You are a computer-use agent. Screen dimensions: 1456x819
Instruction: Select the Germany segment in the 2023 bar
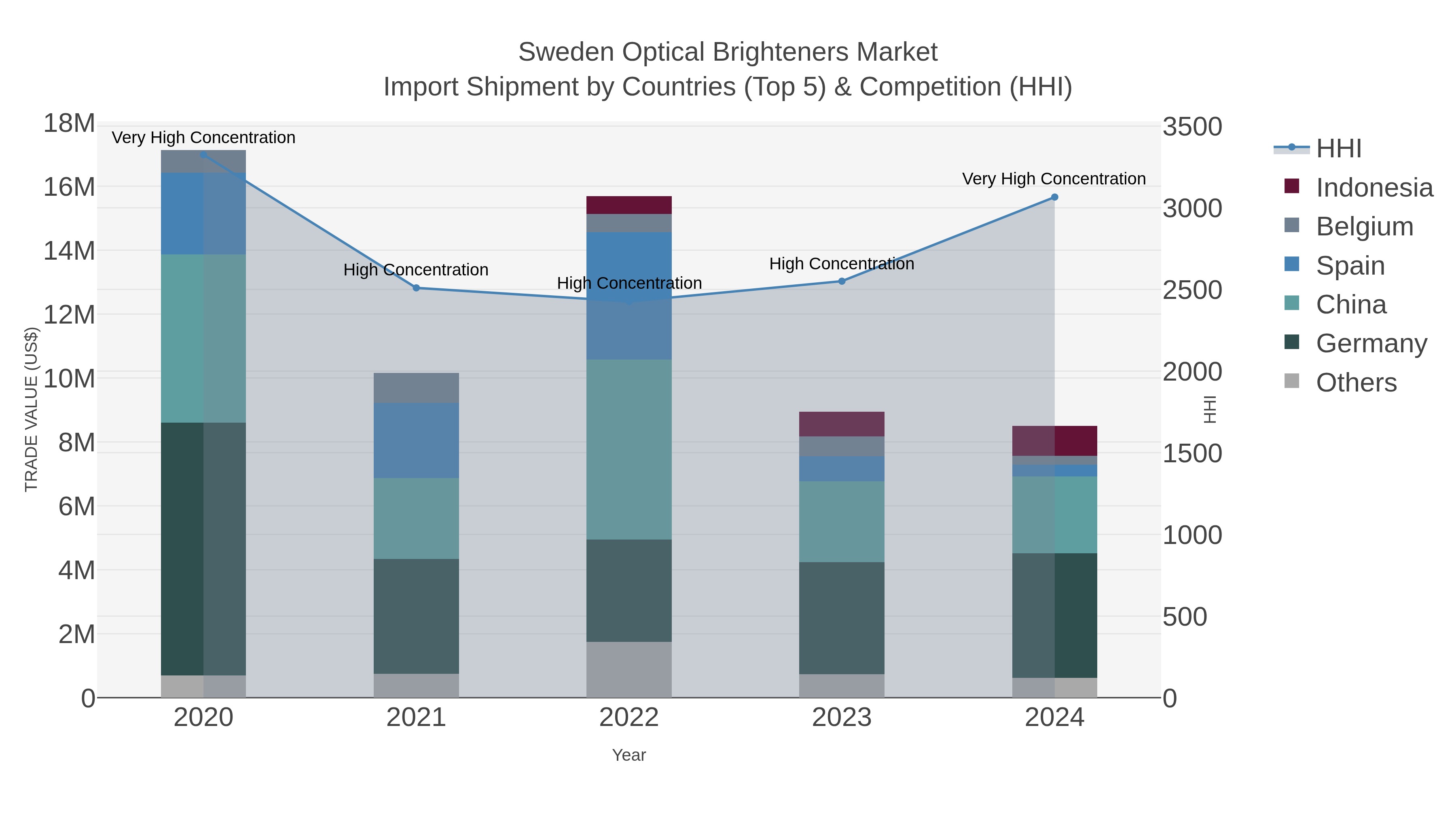842,618
